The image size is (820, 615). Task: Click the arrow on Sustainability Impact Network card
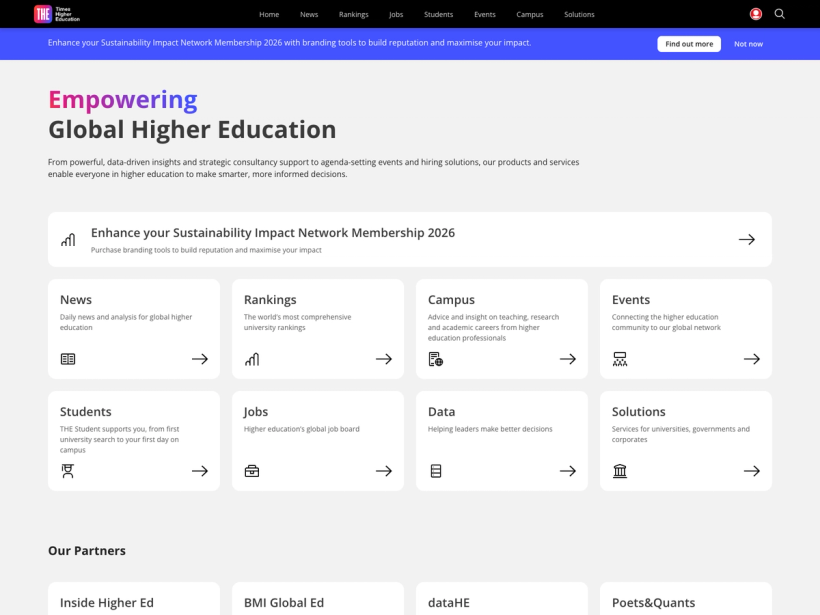[747, 240]
